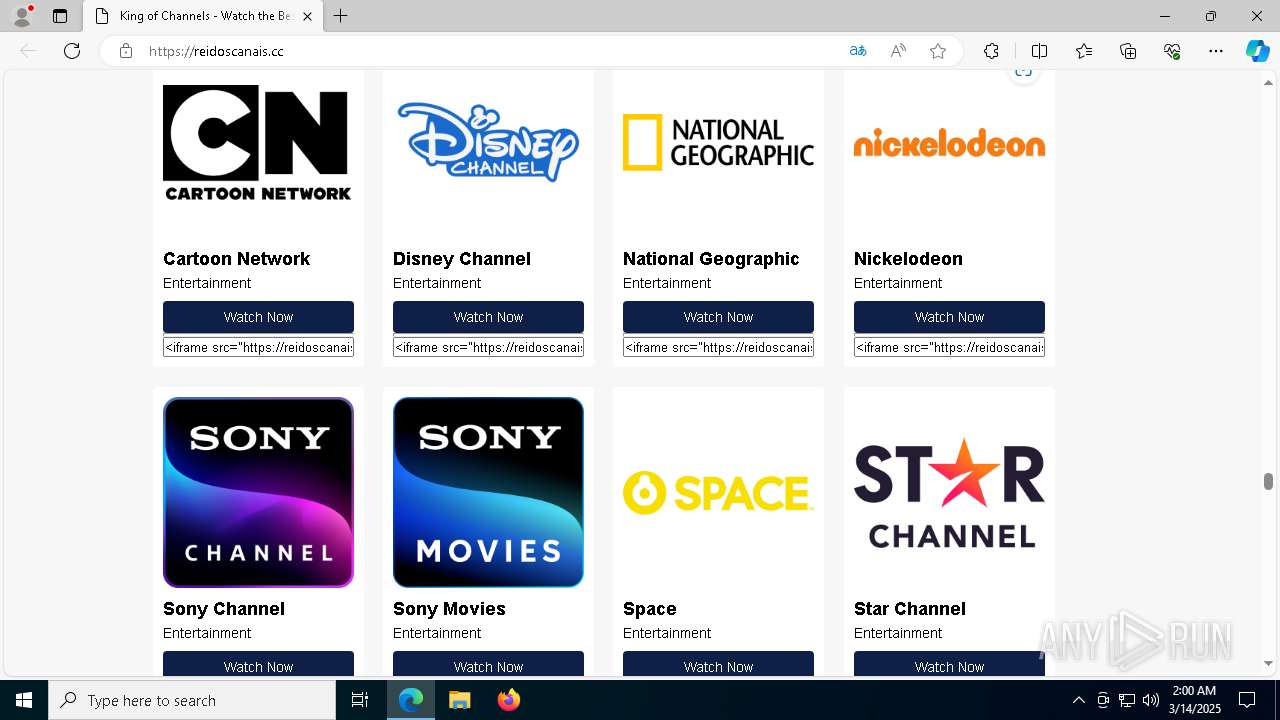The height and width of the screenshot is (720, 1280).
Task: Watch Now for Nickelodeon
Action: pyautogui.click(x=949, y=317)
